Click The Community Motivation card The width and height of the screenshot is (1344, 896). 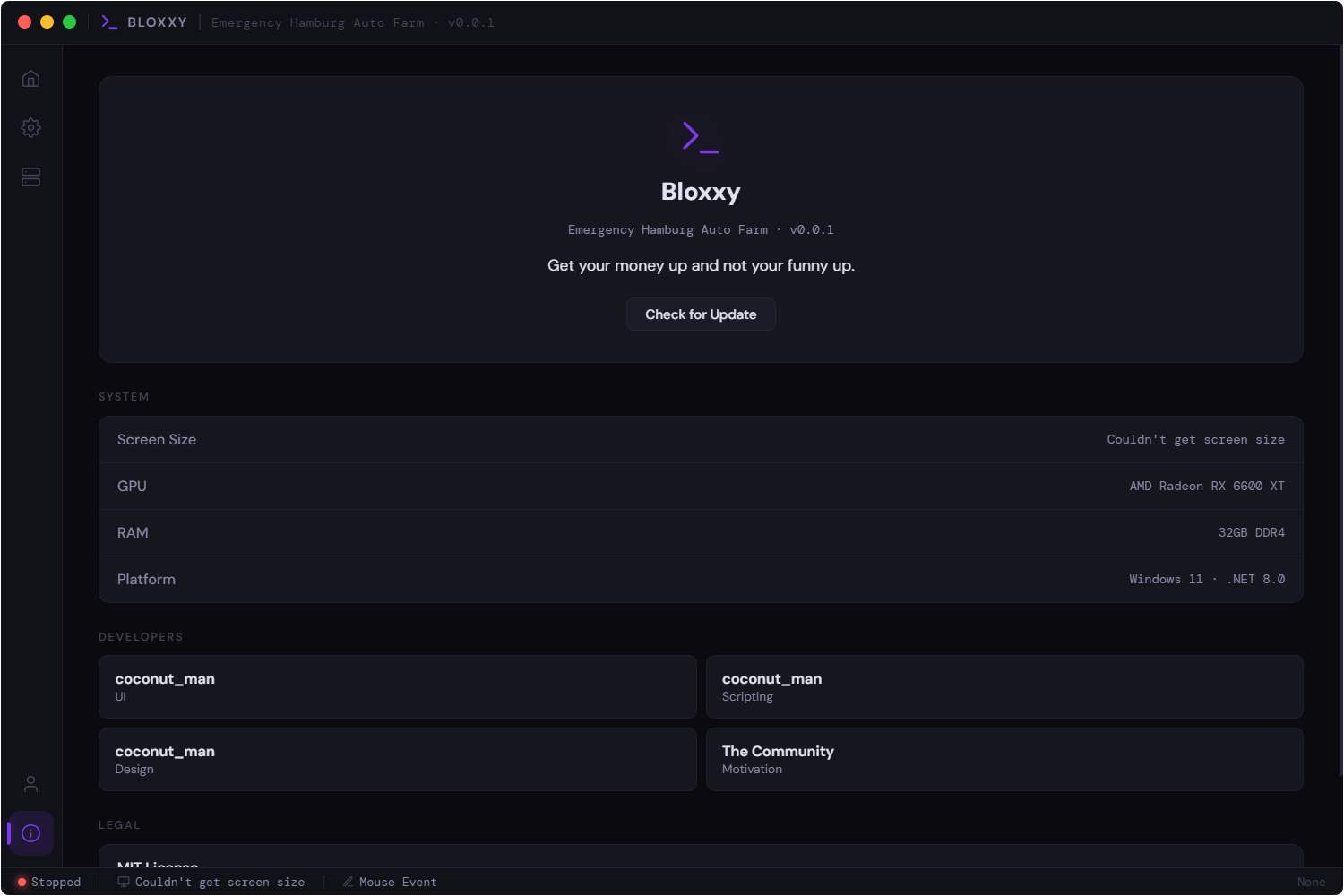tap(1004, 760)
